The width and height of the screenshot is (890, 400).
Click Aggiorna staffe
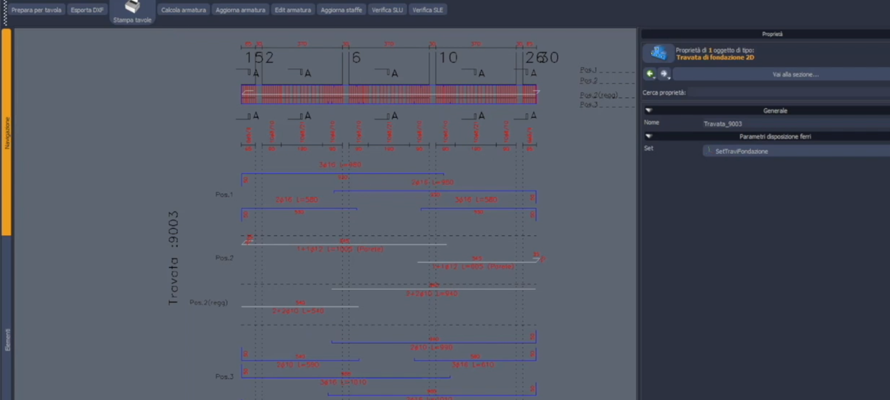(x=341, y=10)
